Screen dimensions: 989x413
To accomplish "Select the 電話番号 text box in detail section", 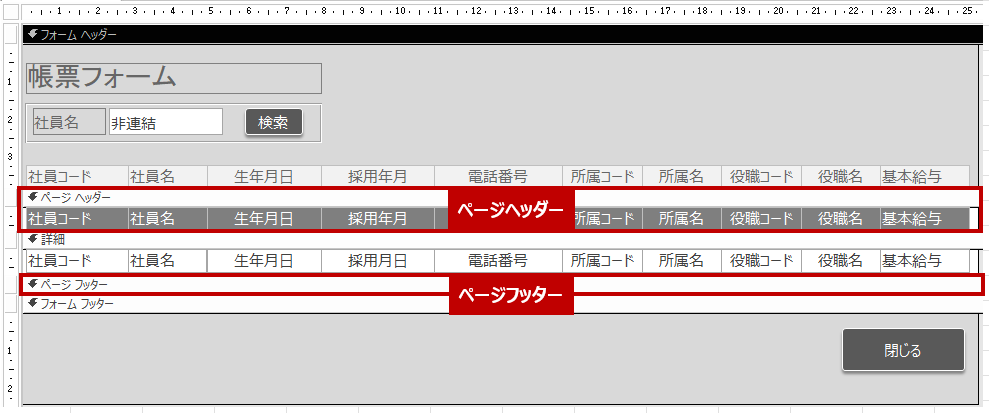I will tap(498, 261).
